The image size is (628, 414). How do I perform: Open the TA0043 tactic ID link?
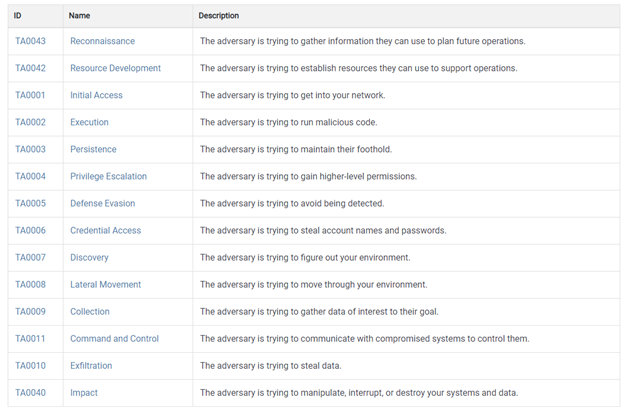coord(28,41)
